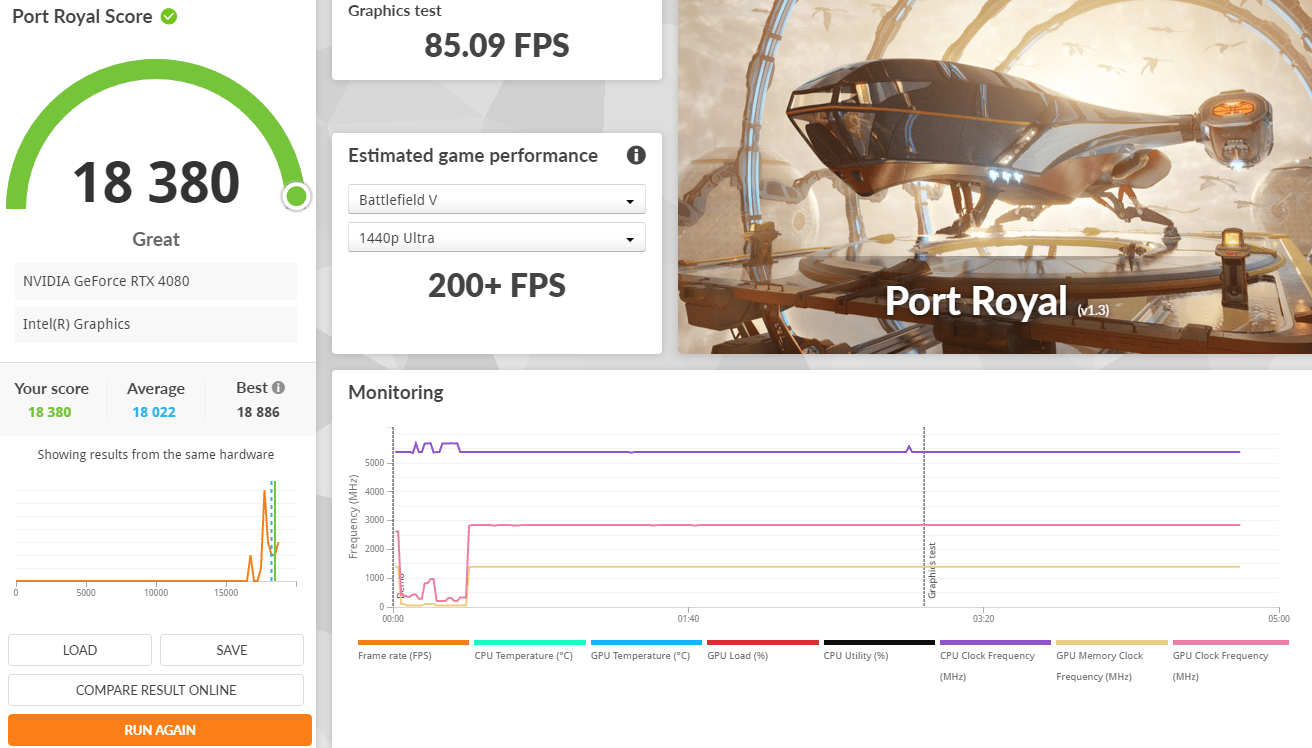Image resolution: width=1312 pixels, height=748 pixels.
Task: Click the 18 380 Port Royal score
Action: [x=156, y=182]
